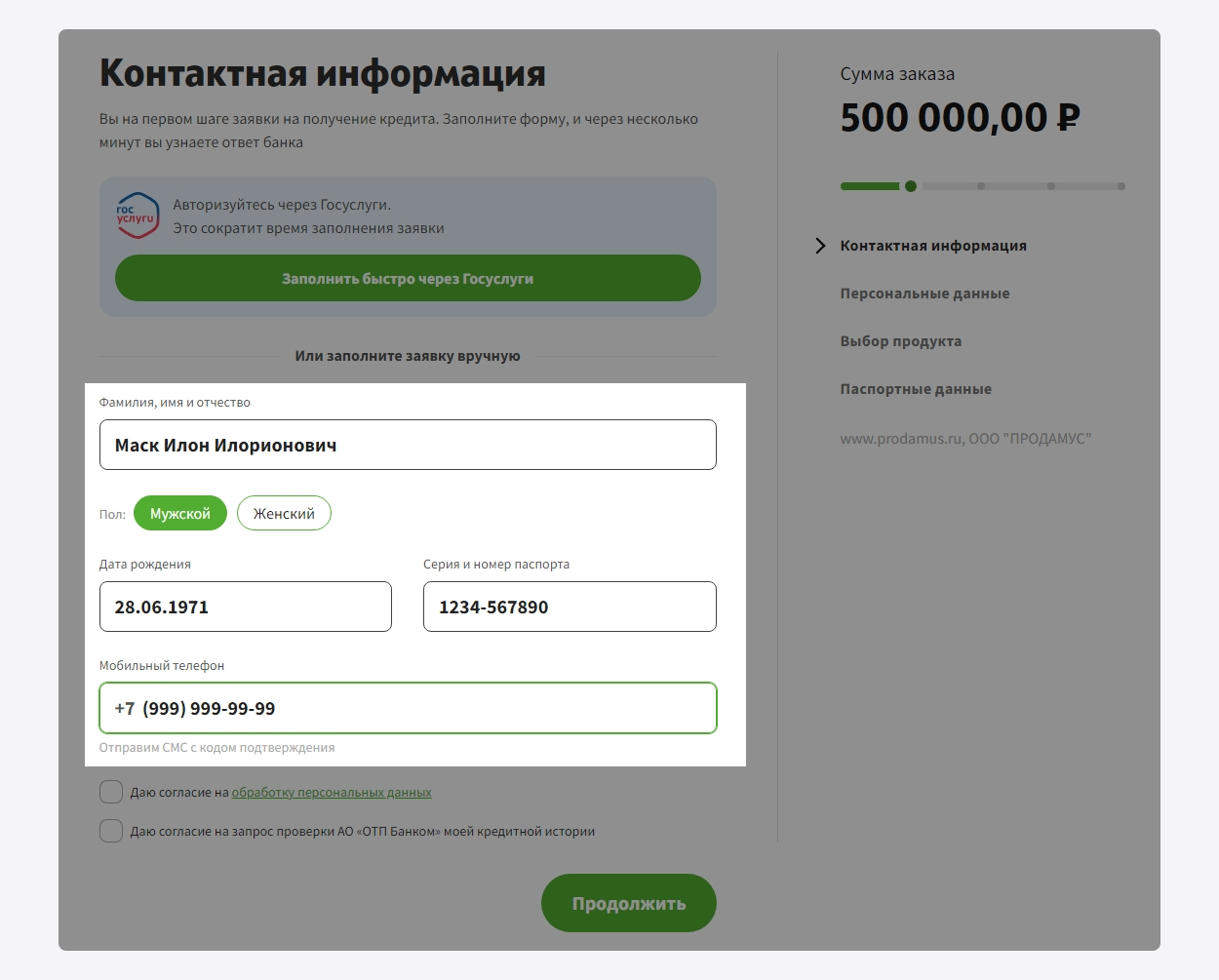
Task: Go to the Персональные данные step
Action: pyautogui.click(x=924, y=294)
